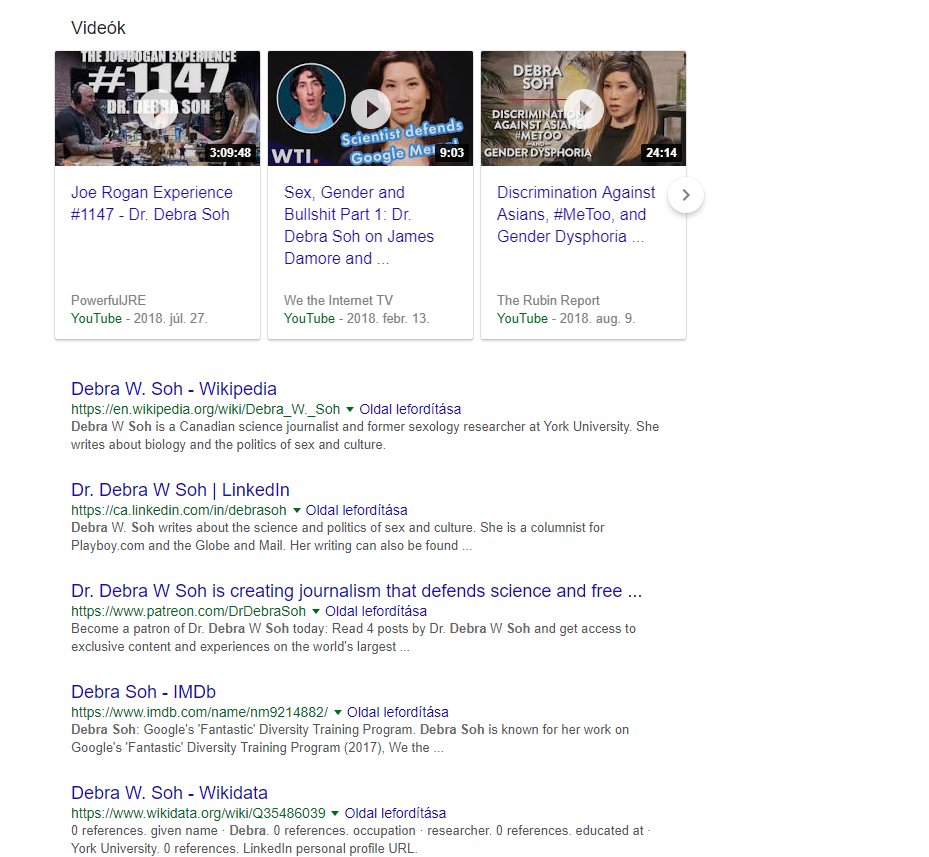
Task: Click YouTube source dated 2018. júl. 27.
Action: pos(97,319)
